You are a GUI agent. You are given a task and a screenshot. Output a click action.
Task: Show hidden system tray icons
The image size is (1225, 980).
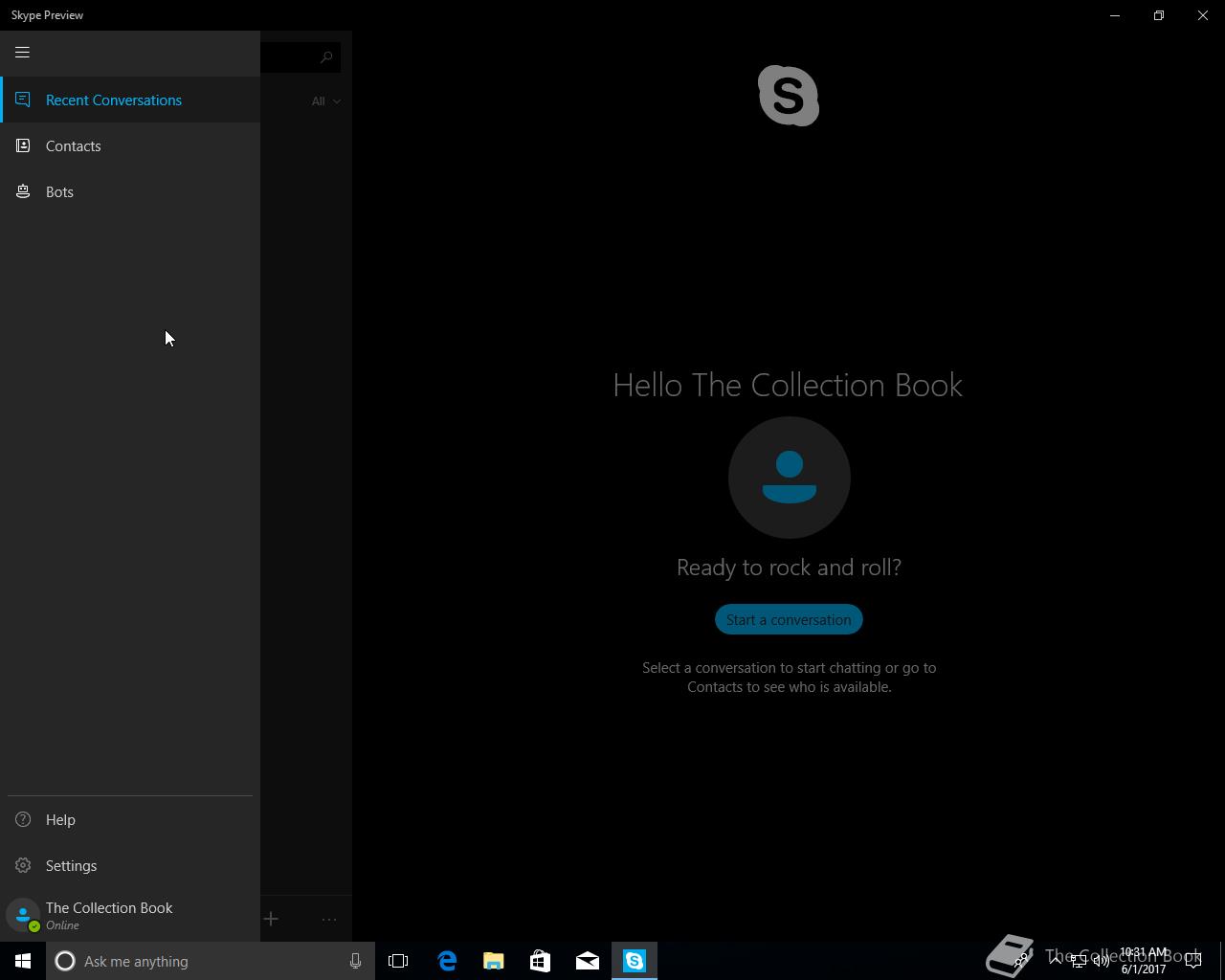coord(1056,961)
